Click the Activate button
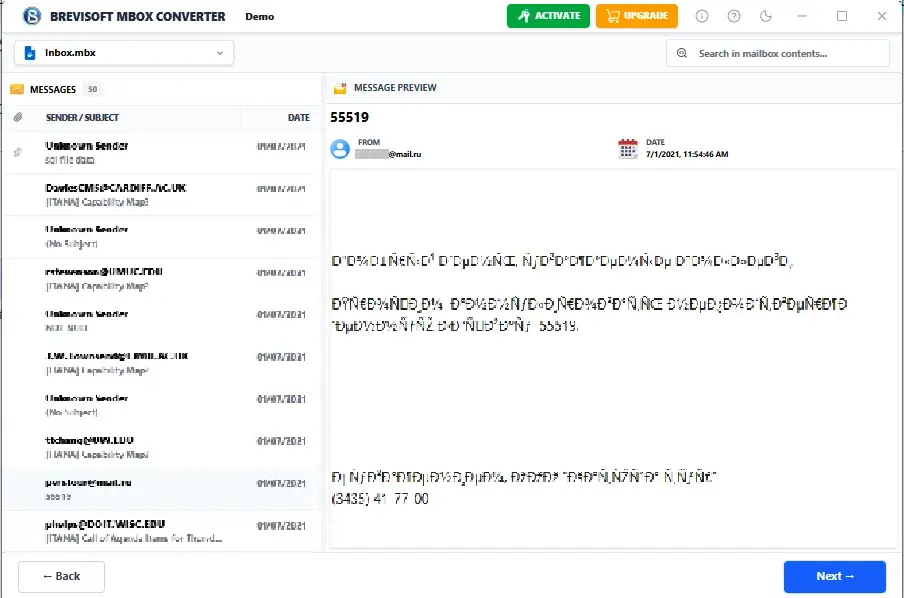 tap(548, 16)
